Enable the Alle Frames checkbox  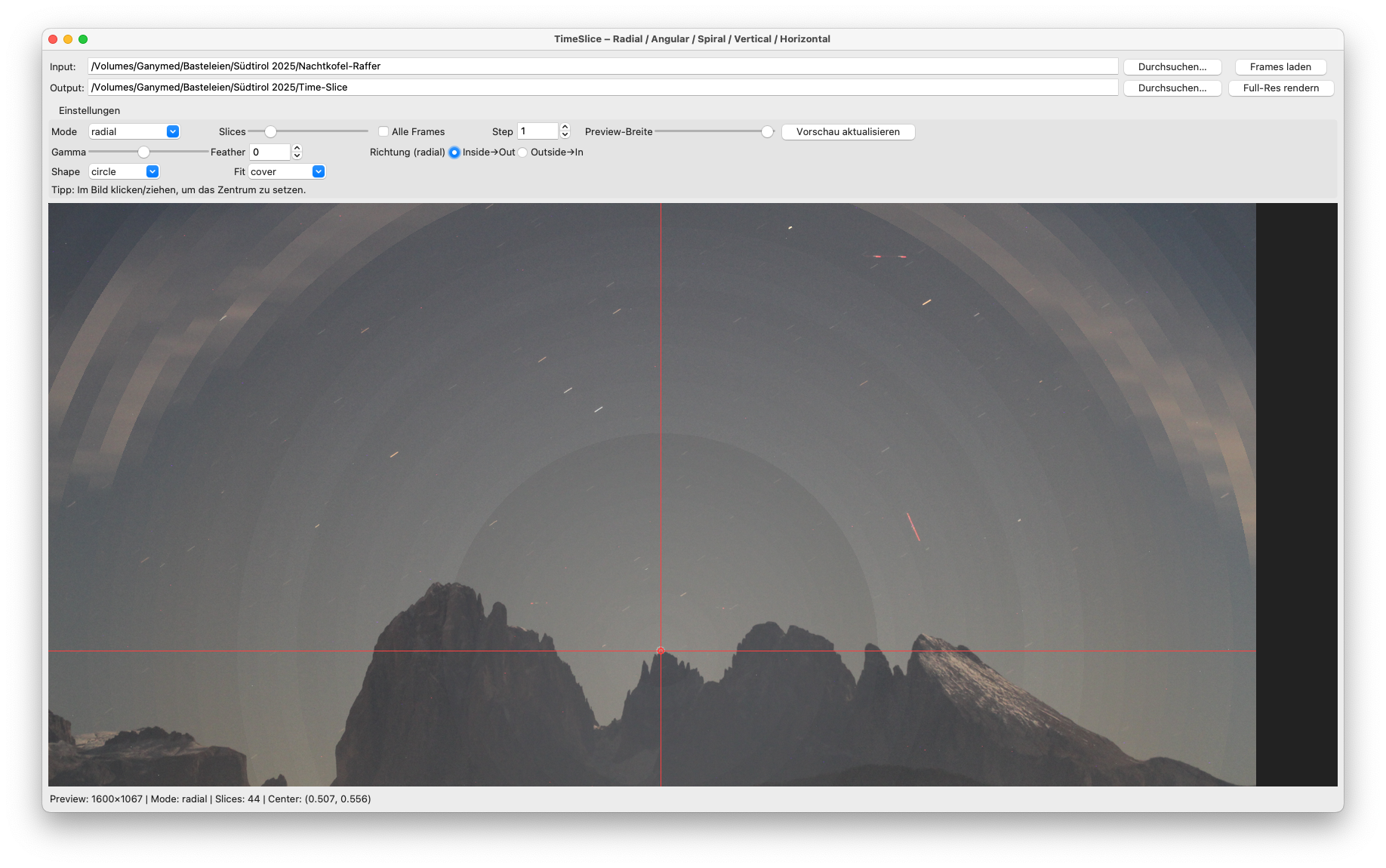383,131
